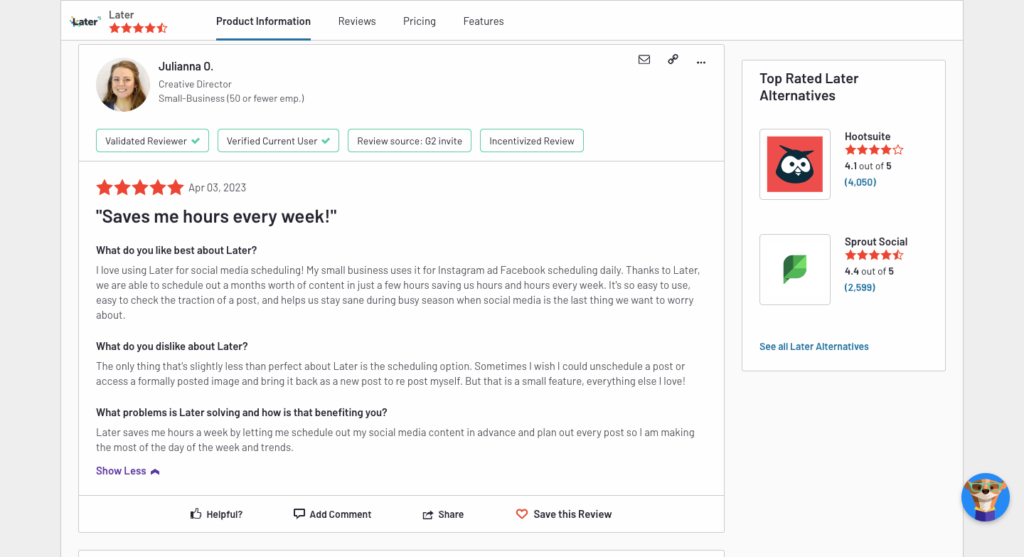Click Add Comment button
Screen dimensions: 1024x557
332,514
